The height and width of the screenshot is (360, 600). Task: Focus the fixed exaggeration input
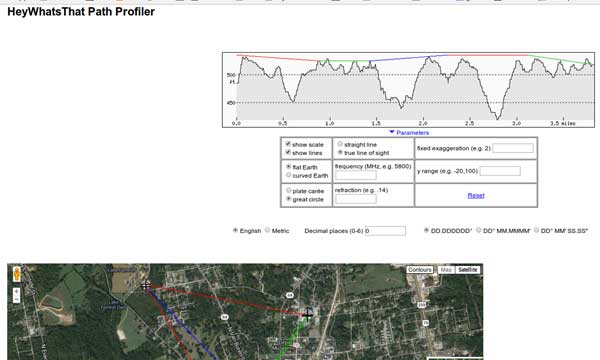coord(513,148)
